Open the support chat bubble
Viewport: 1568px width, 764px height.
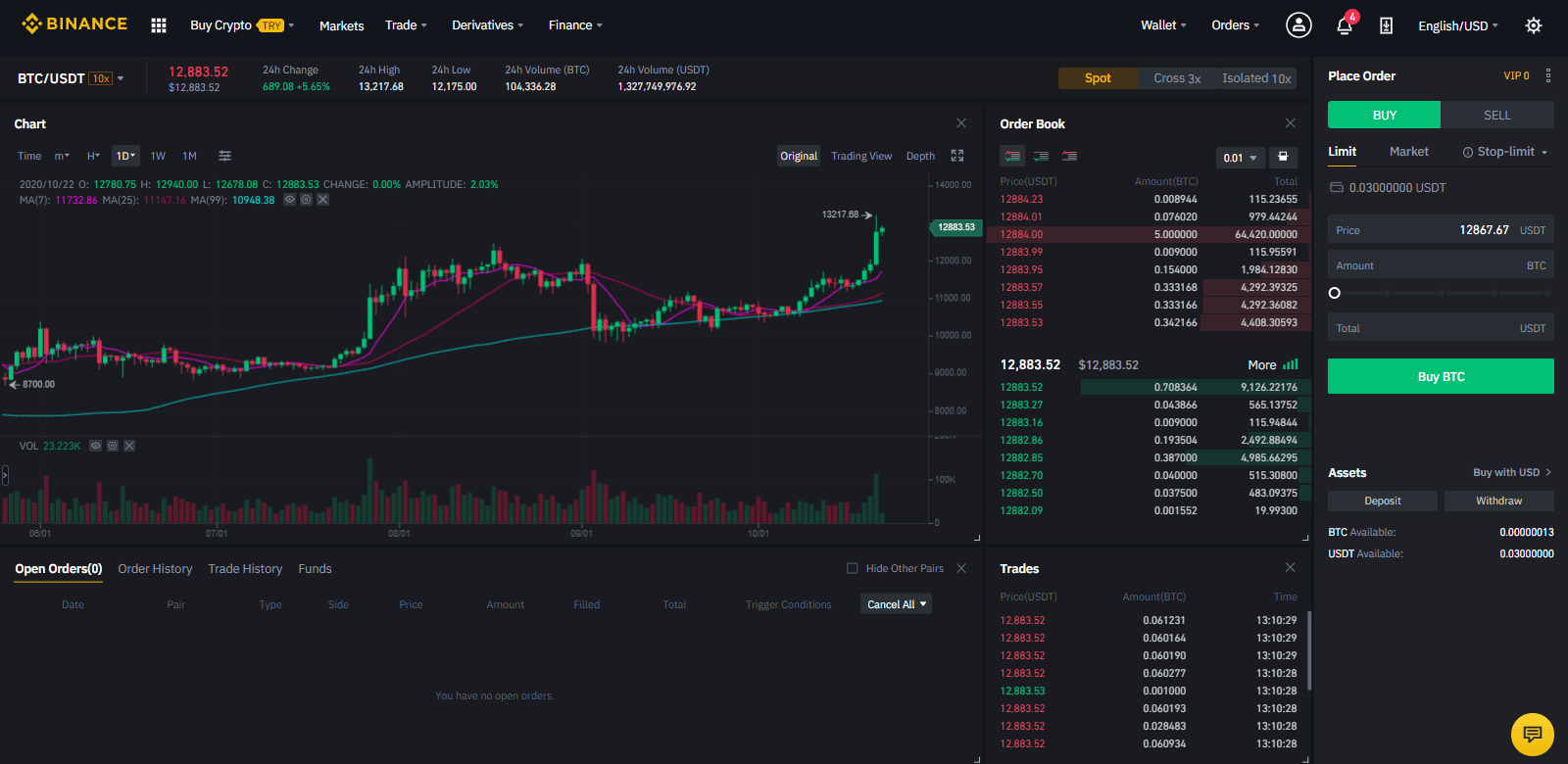pos(1533,735)
